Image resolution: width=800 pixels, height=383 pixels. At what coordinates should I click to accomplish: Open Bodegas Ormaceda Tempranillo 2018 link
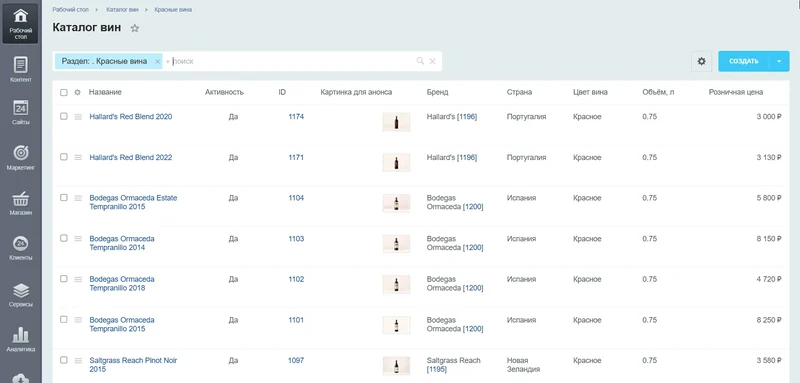pos(122,284)
